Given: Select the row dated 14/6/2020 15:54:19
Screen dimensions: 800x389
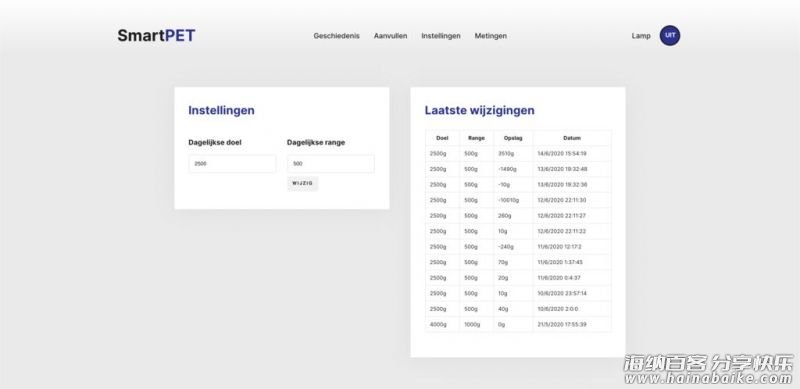Looking at the screenshot, I should (x=518, y=153).
